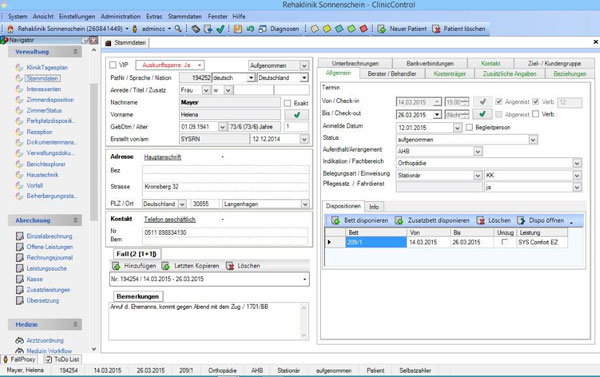Open the Extras menu
Screen dimensions: 600x377
[x=154, y=16]
